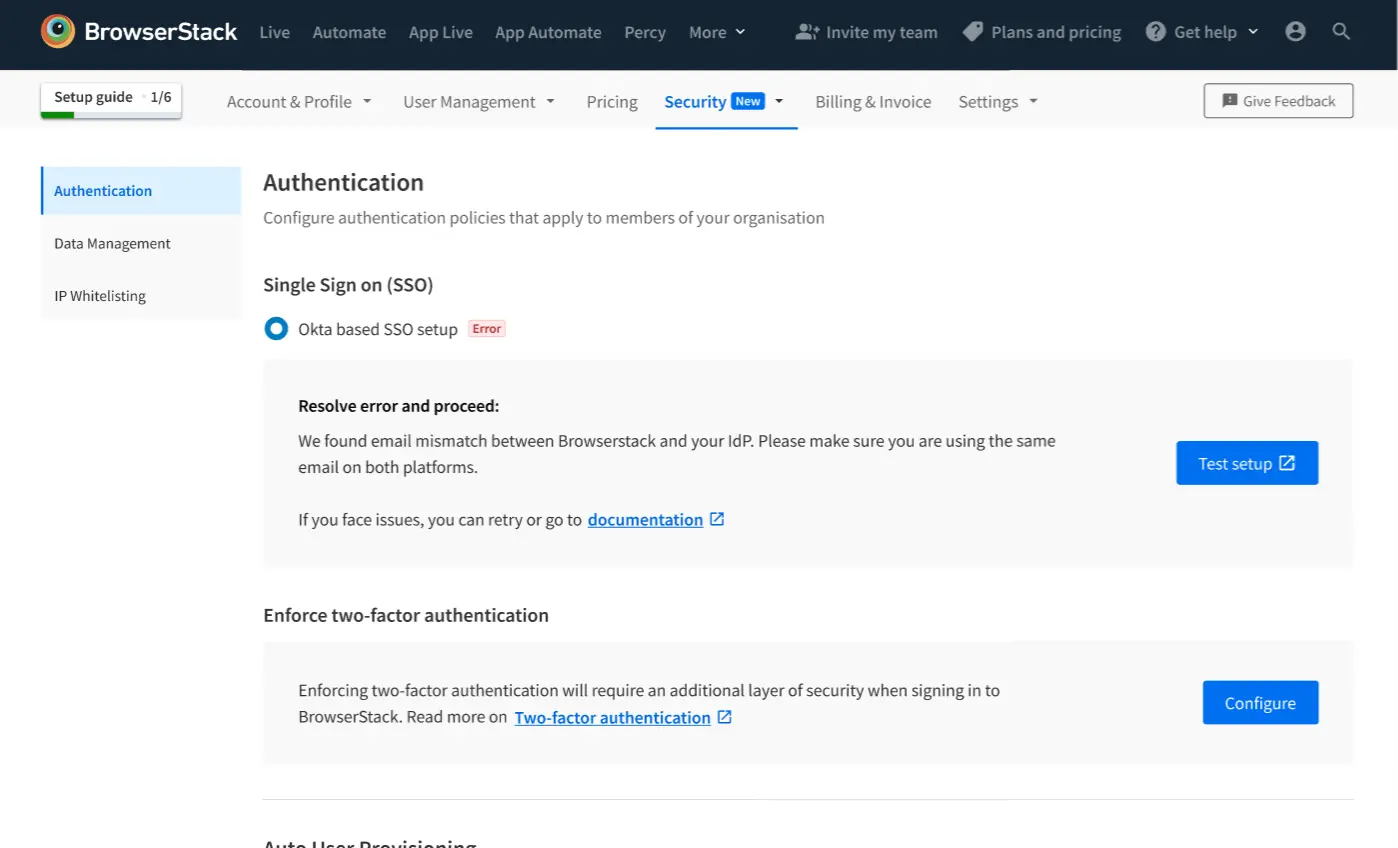Select IP Whitelisting in the sidebar
The width and height of the screenshot is (1398, 848).
click(100, 296)
